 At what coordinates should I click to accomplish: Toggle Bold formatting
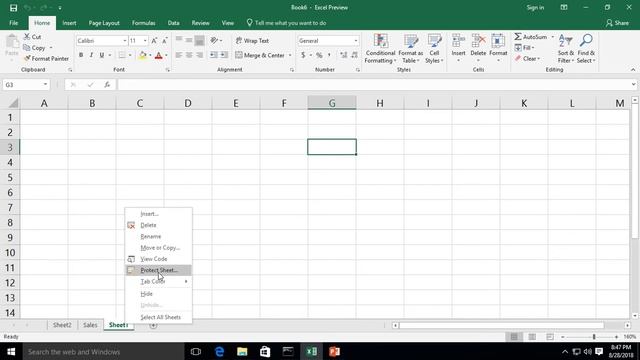click(81, 55)
